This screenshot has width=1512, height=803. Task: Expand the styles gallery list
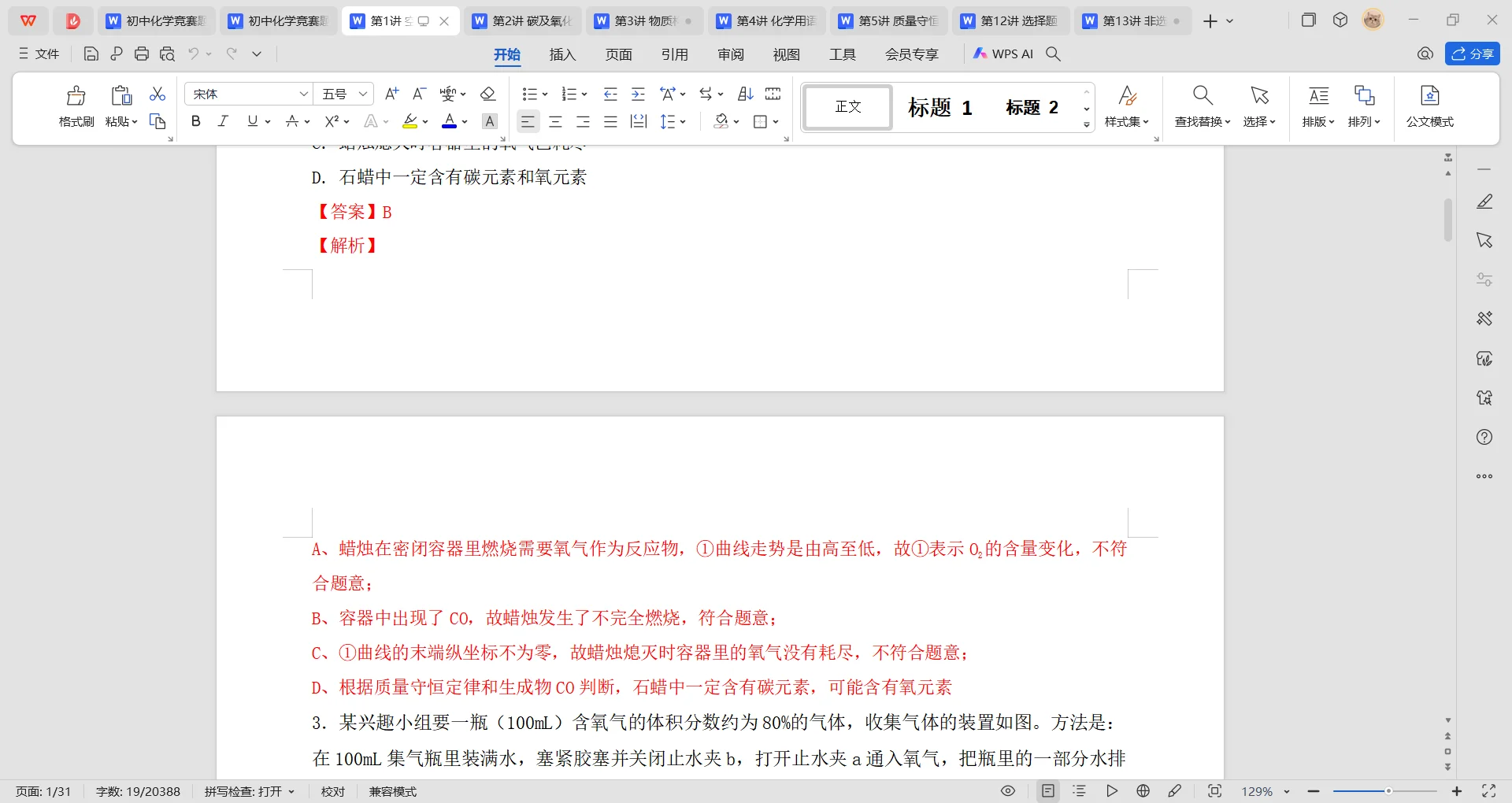click(1087, 124)
